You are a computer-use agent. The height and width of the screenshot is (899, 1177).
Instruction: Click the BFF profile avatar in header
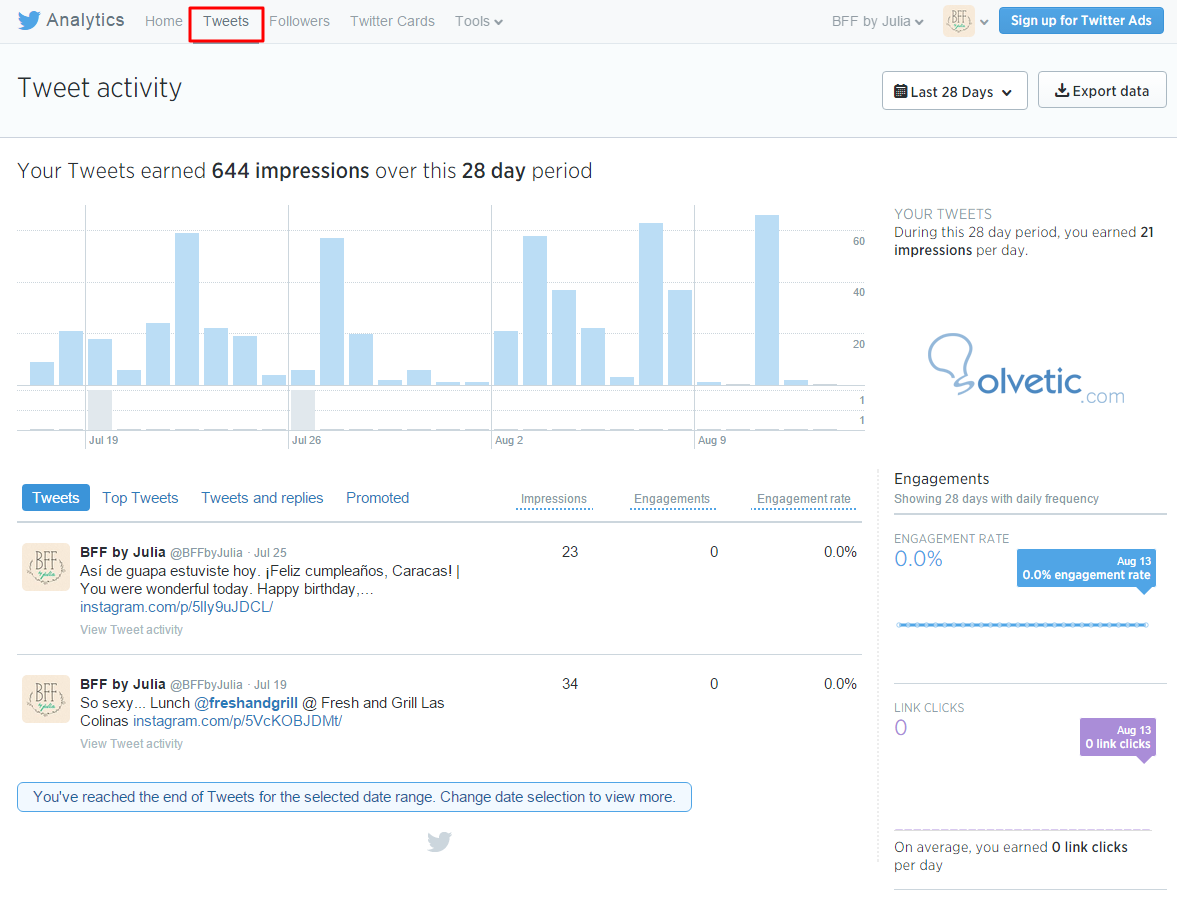[959, 21]
